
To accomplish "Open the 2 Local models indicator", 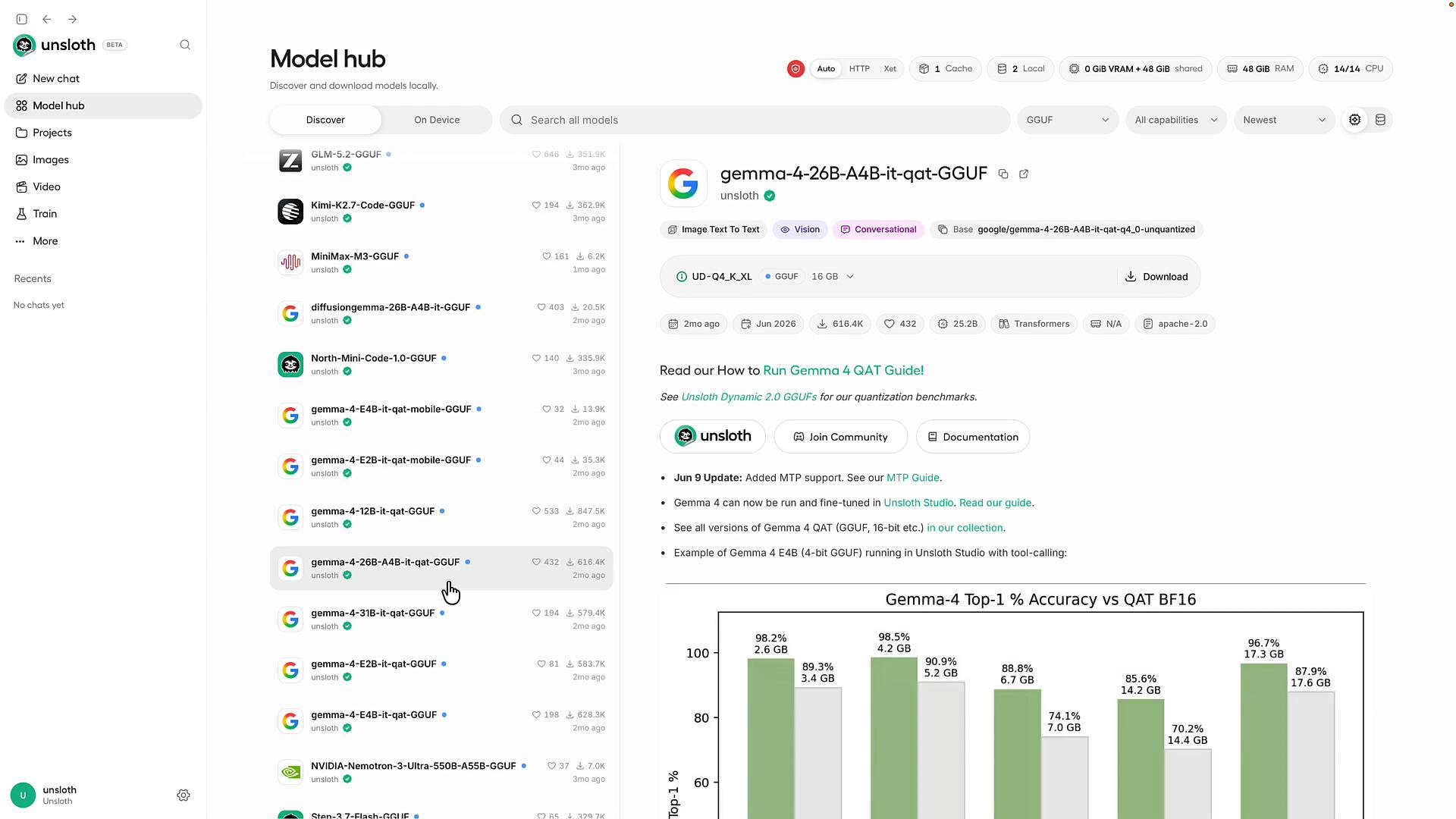I will tap(1021, 69).
